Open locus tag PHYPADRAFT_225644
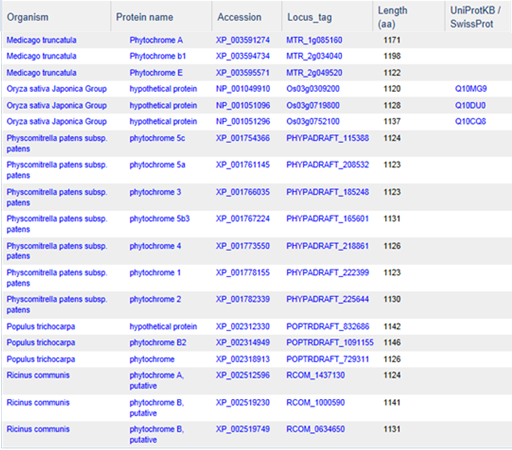Viewport: 512px width, 450px height. 327,299
